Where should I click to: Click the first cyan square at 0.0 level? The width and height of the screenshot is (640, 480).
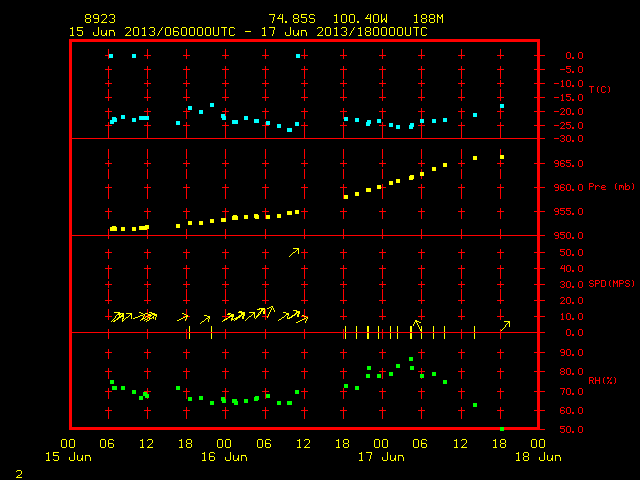111,56
